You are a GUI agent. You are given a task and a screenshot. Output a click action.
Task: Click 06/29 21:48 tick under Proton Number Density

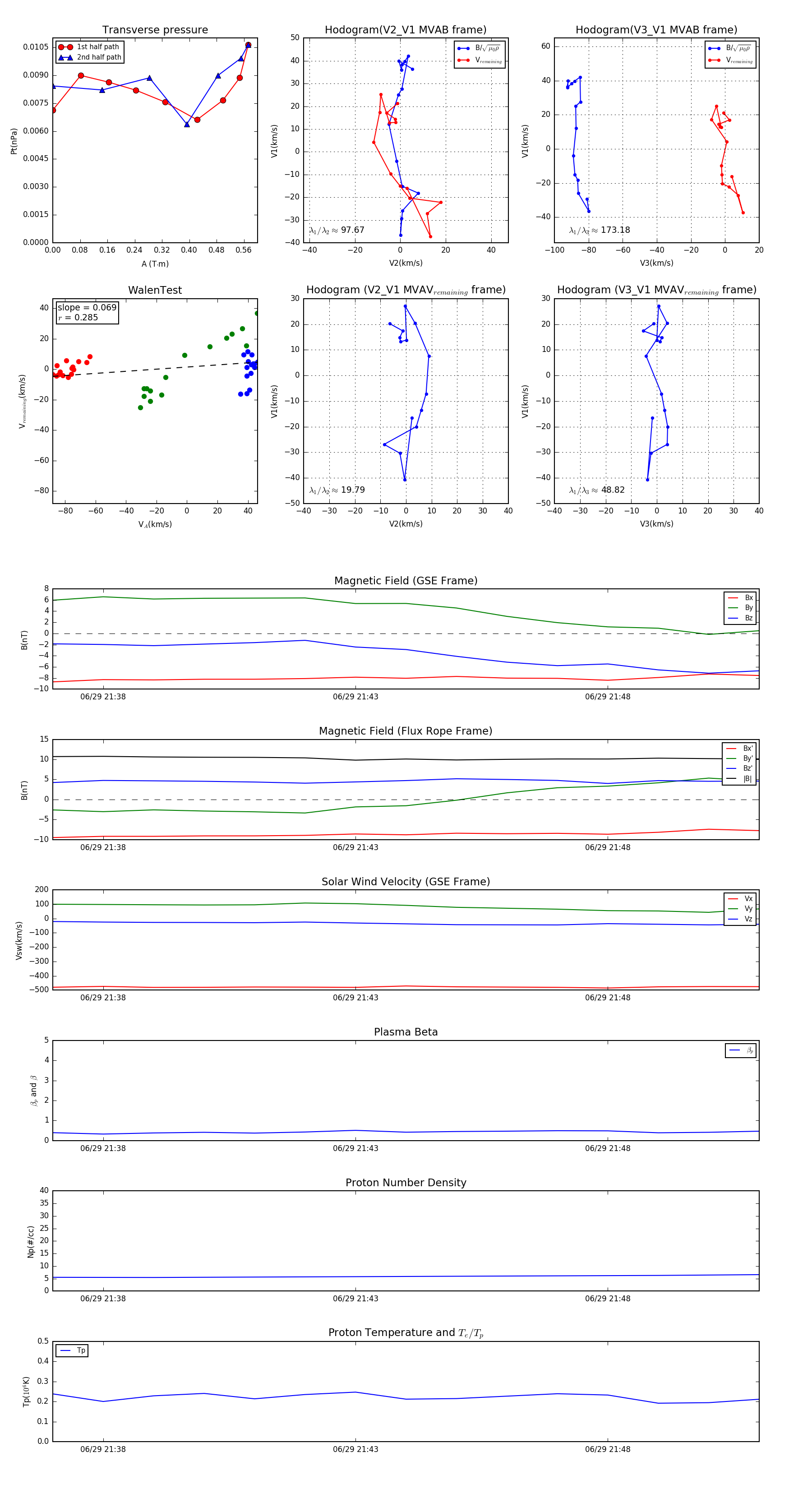click(x=607, y=1299)
